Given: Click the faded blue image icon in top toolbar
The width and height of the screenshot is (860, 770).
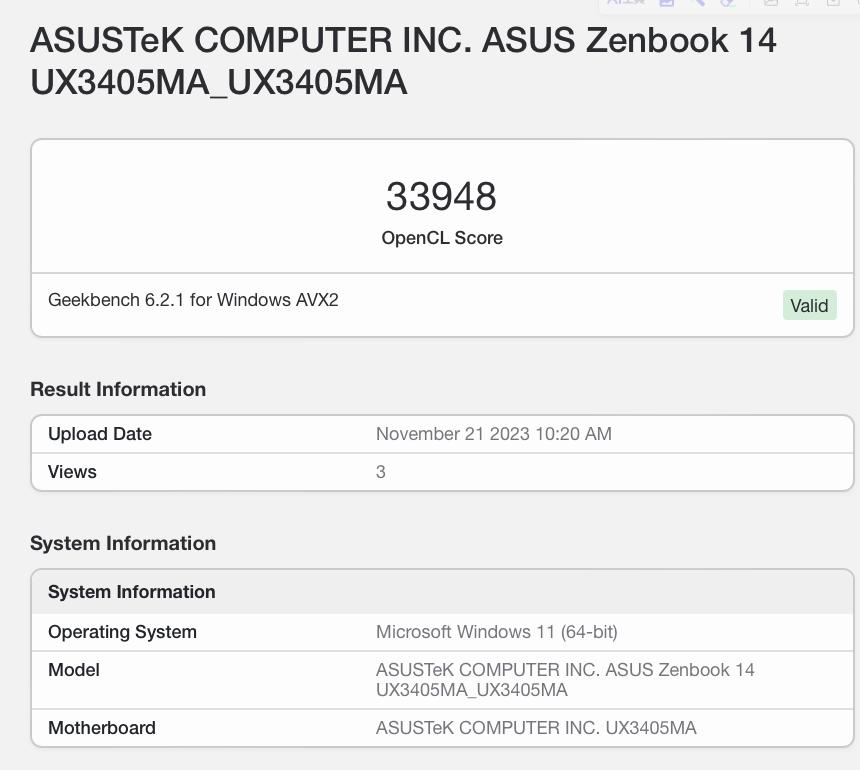Looking at the screenshot, I should pyautogui.click(x=666, y=3).
